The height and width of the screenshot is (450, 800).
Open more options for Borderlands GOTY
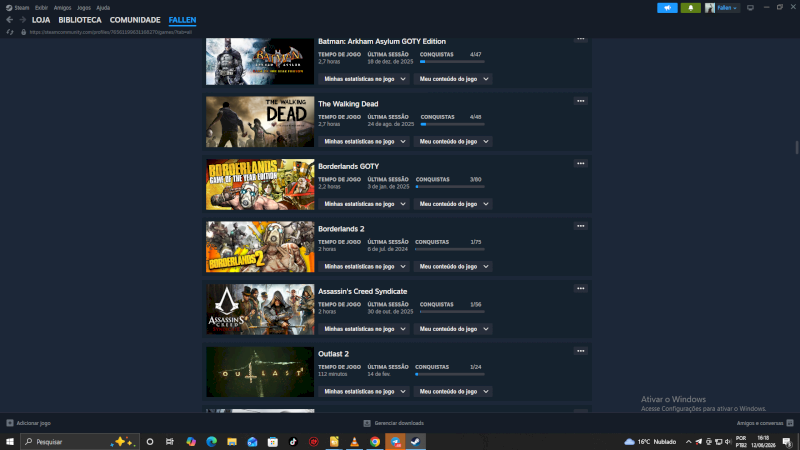(581, 163)
